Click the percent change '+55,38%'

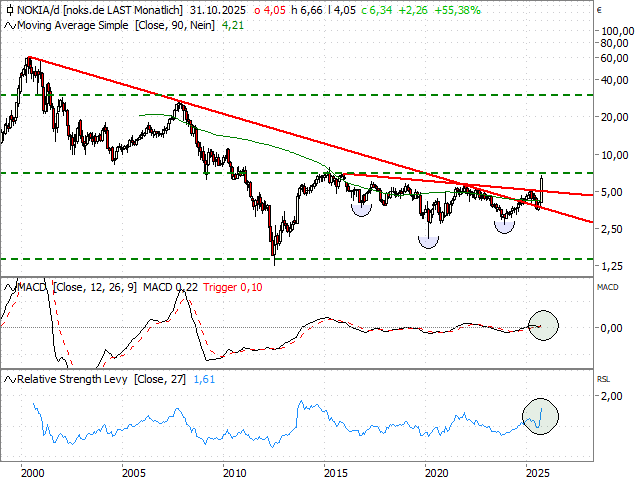(x=458, y=10)
